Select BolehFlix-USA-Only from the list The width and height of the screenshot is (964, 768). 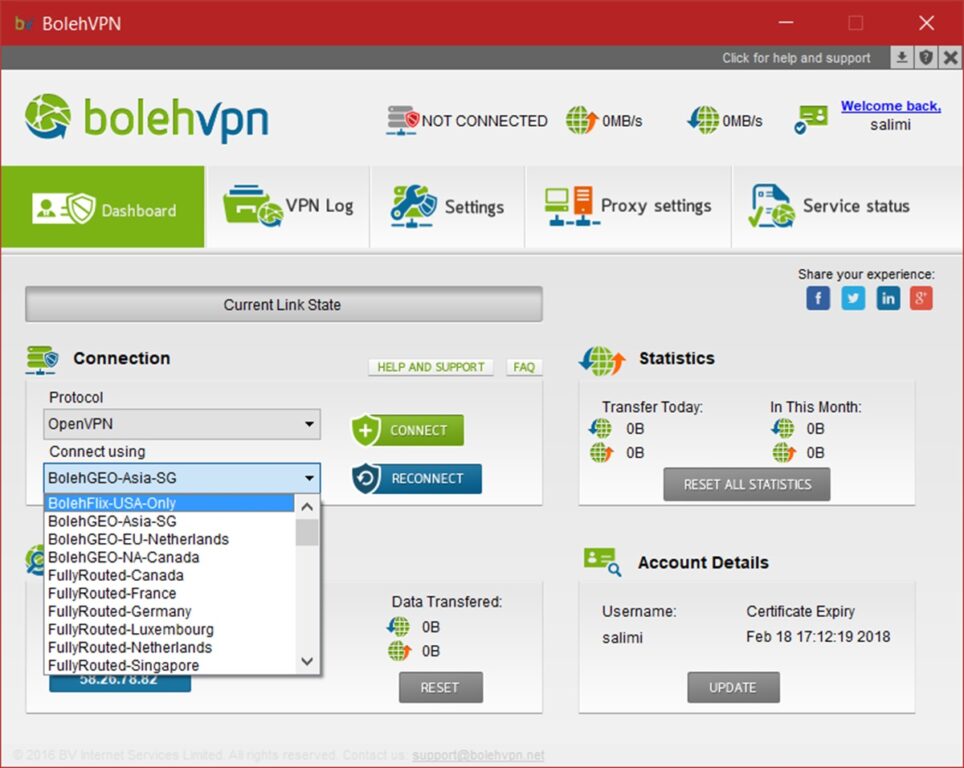tap(170, 503)
